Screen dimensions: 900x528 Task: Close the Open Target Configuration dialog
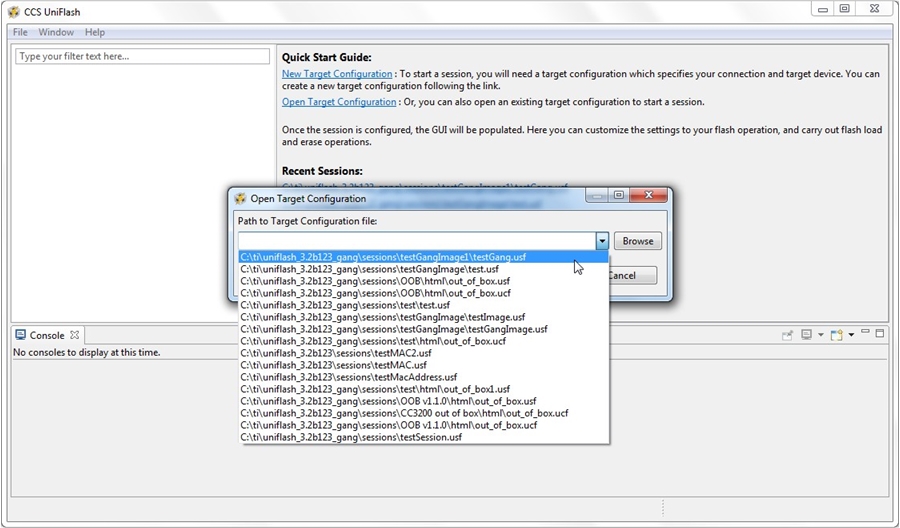coord(649,195)
